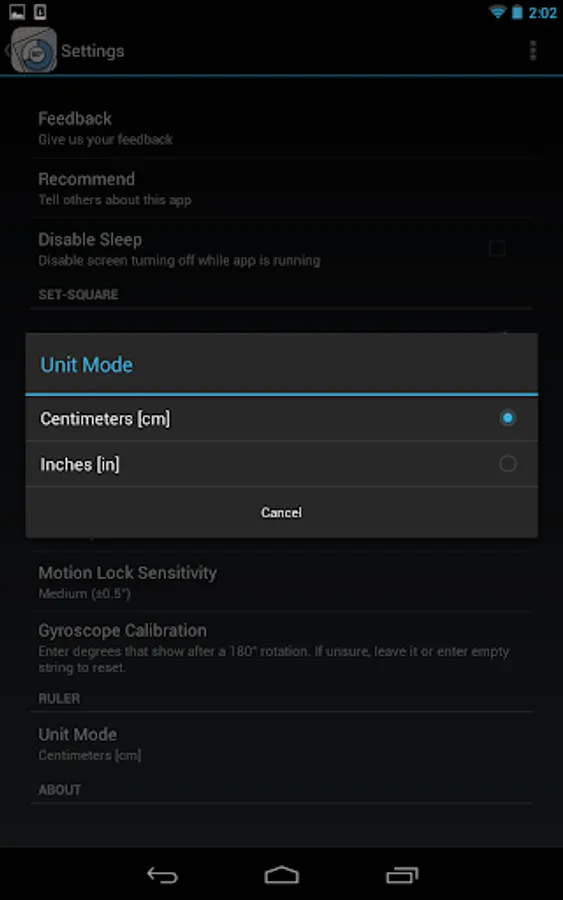Viewport: 563px width, 900px height.
Task: Tap the app icon in the action bar
Action: pyautogui.click(x=34, y=51)
